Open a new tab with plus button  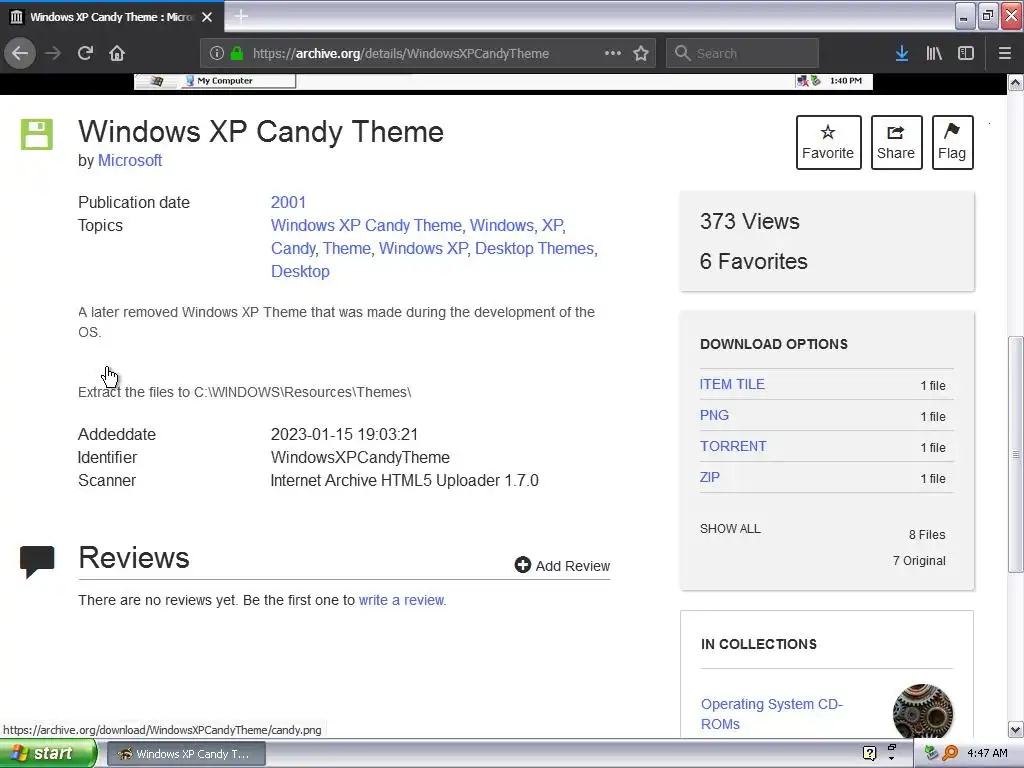[241, 16]
